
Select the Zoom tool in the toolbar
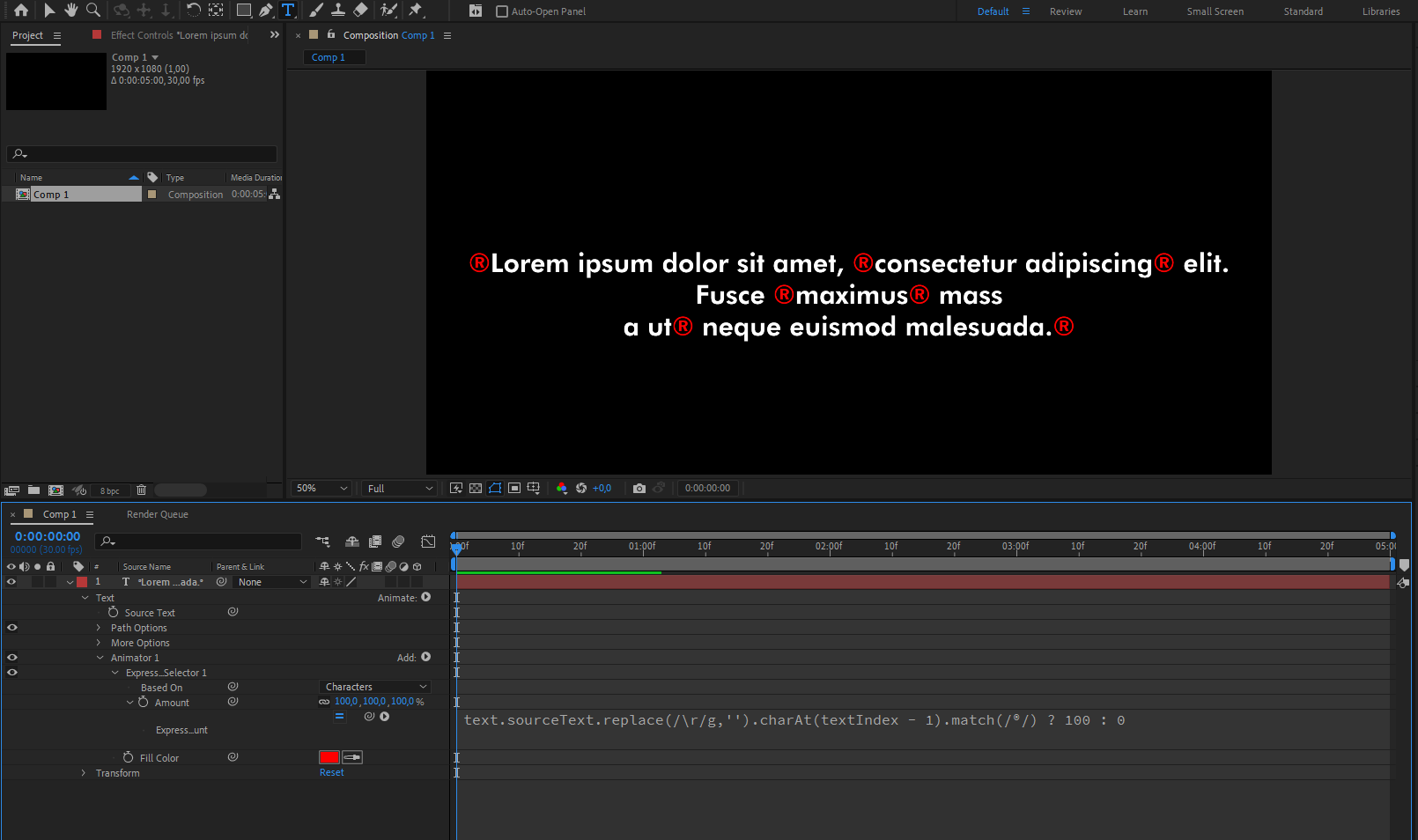(93, 11)
